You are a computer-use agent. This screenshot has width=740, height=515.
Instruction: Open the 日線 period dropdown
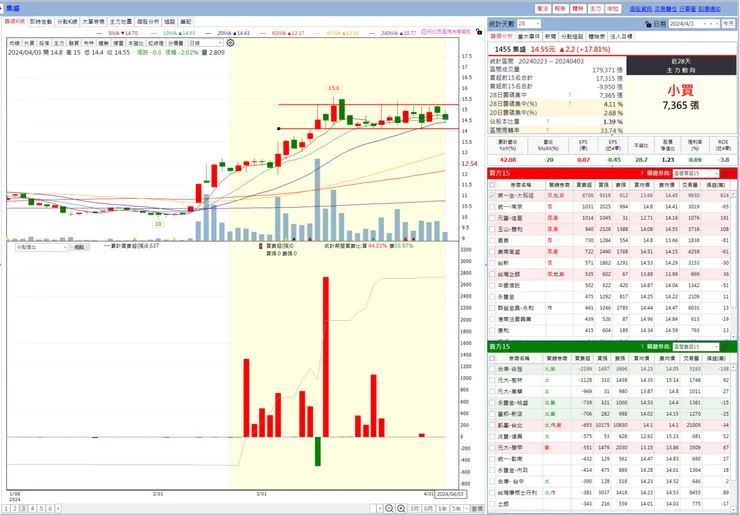[206, 43]
